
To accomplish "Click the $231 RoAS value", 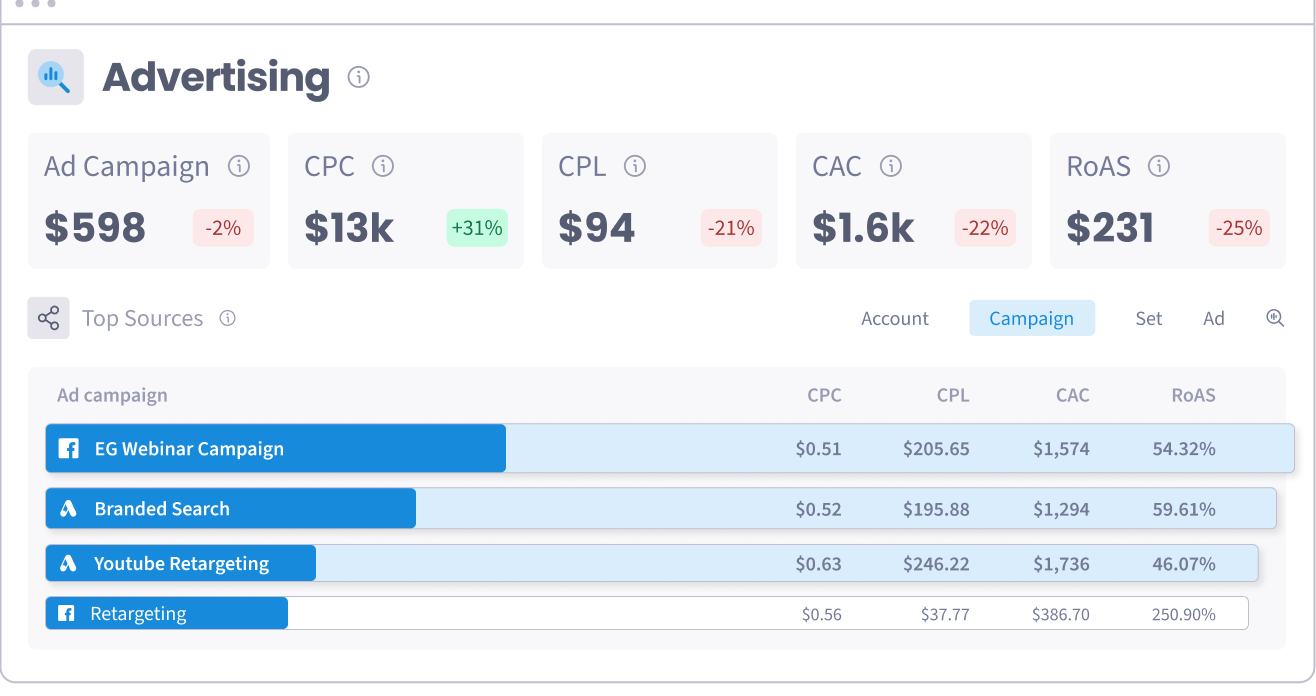I will click(1110, 228).
